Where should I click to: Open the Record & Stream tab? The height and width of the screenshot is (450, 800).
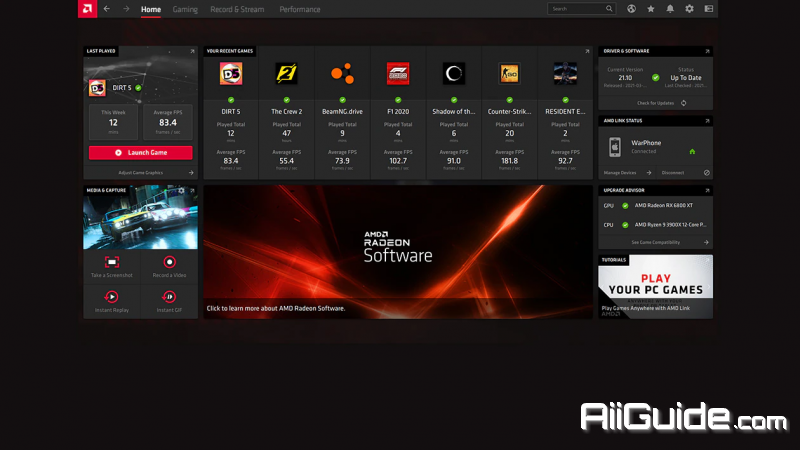pos(237,9)
